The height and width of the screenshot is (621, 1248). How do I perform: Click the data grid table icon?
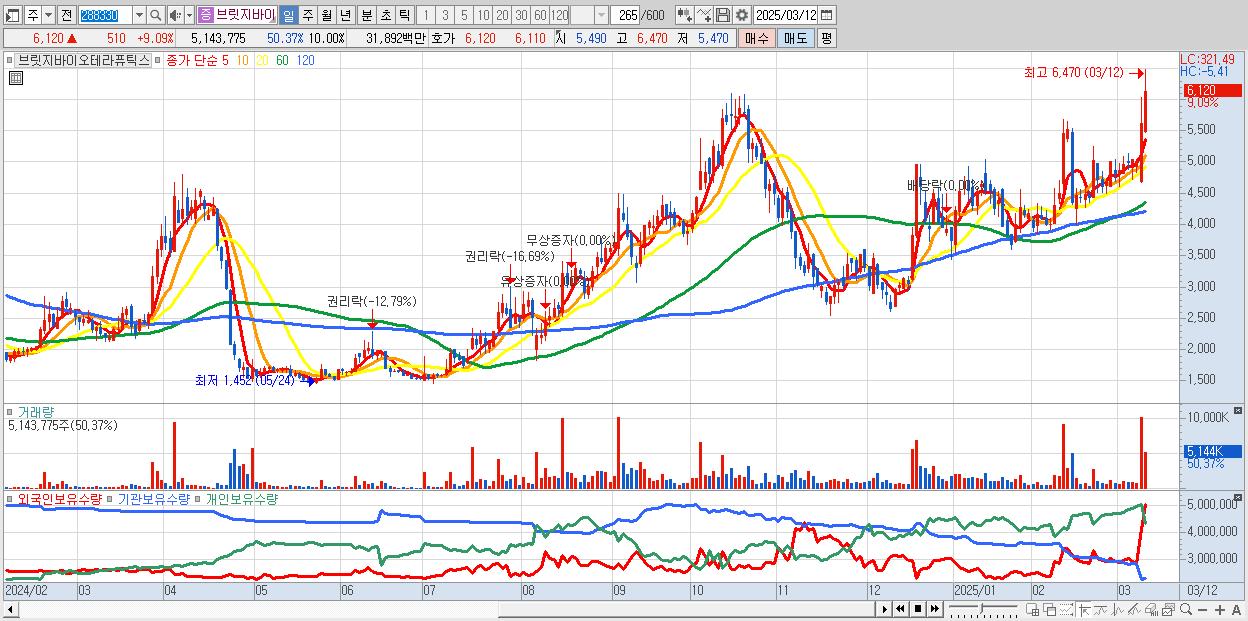pos(15,79)
